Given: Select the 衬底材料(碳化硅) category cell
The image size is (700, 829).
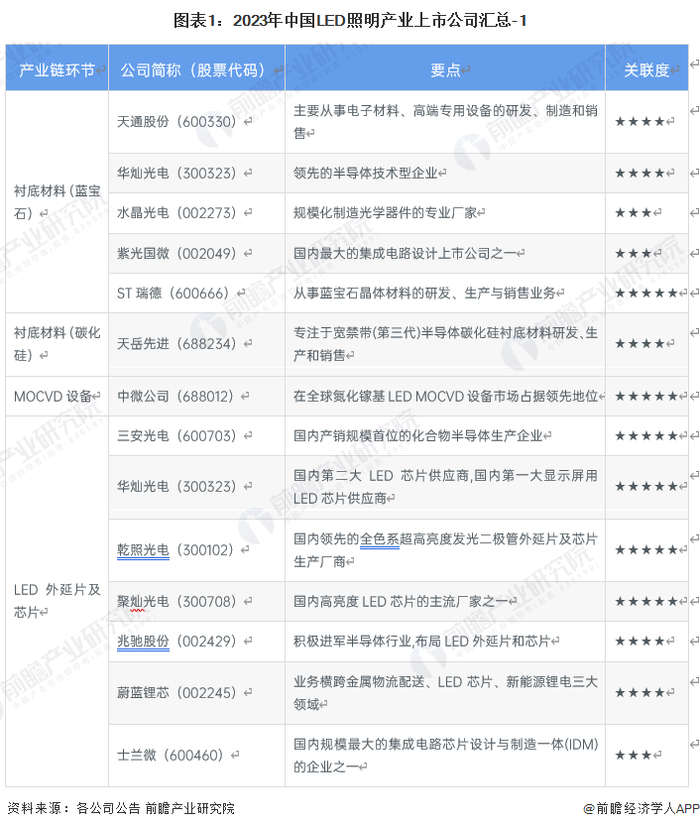Looking at the screenshot, I should 57,344.
